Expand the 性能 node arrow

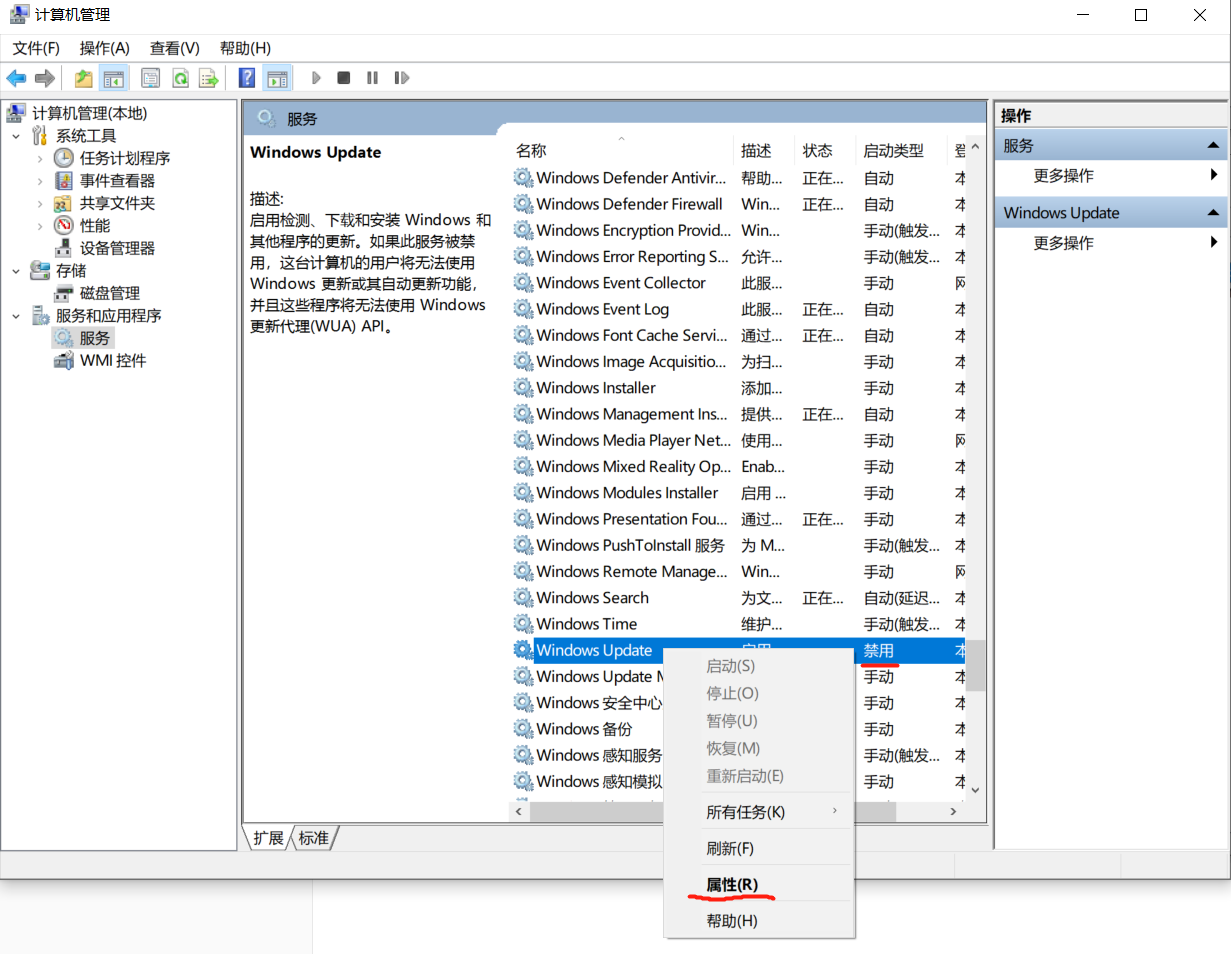click(40, 226)
